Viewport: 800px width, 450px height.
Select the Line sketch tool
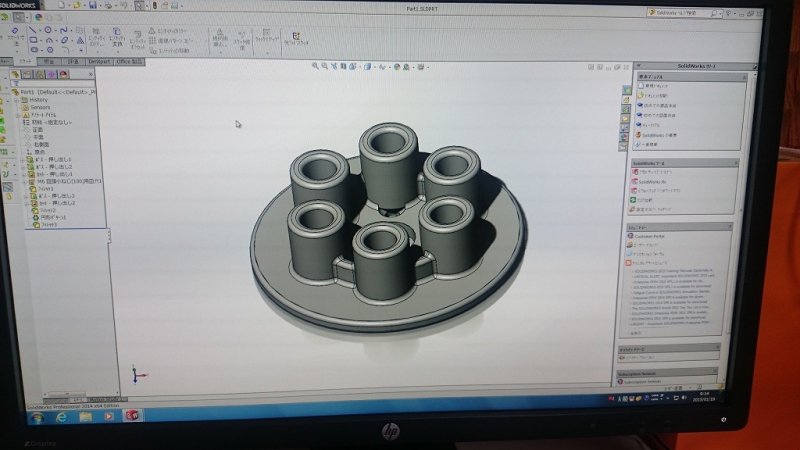(x=34, y=30)
